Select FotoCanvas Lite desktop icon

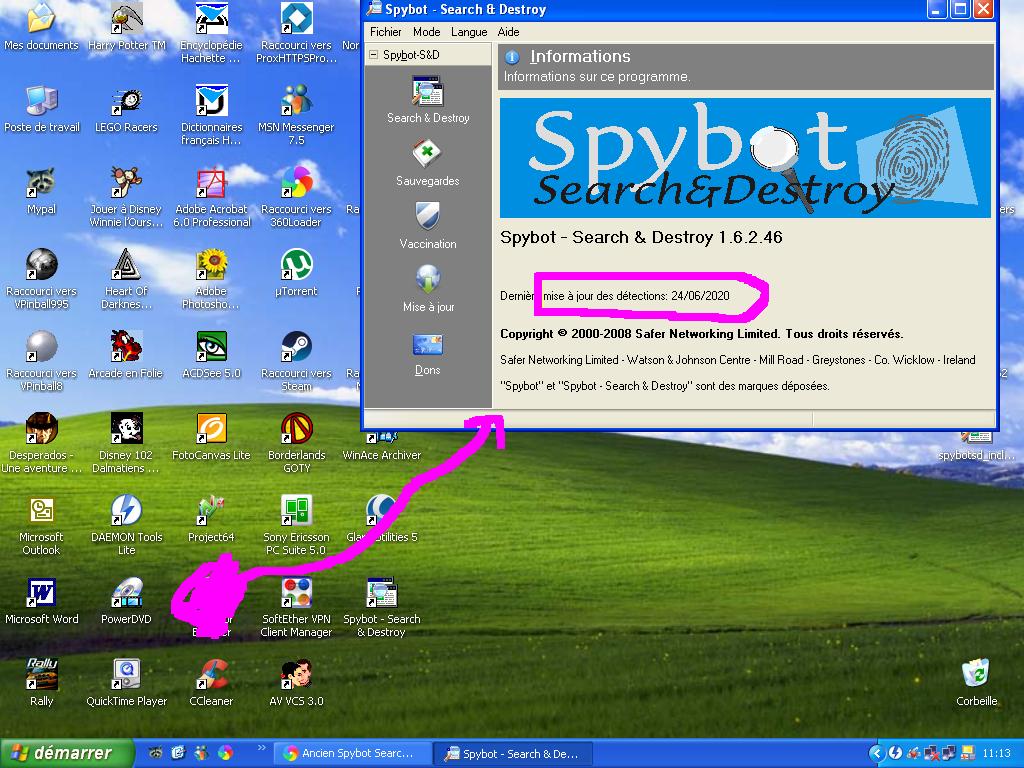coord(211,438)
